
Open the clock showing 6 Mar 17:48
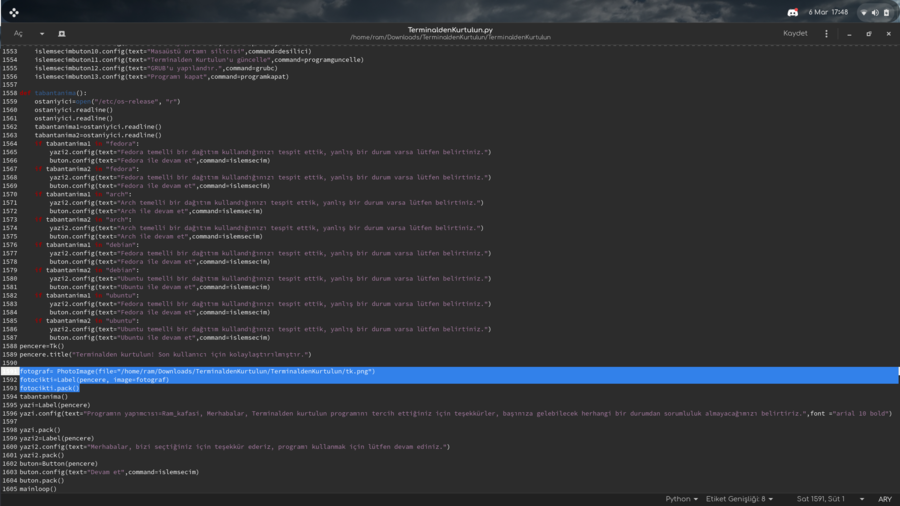tap(828, 12)
